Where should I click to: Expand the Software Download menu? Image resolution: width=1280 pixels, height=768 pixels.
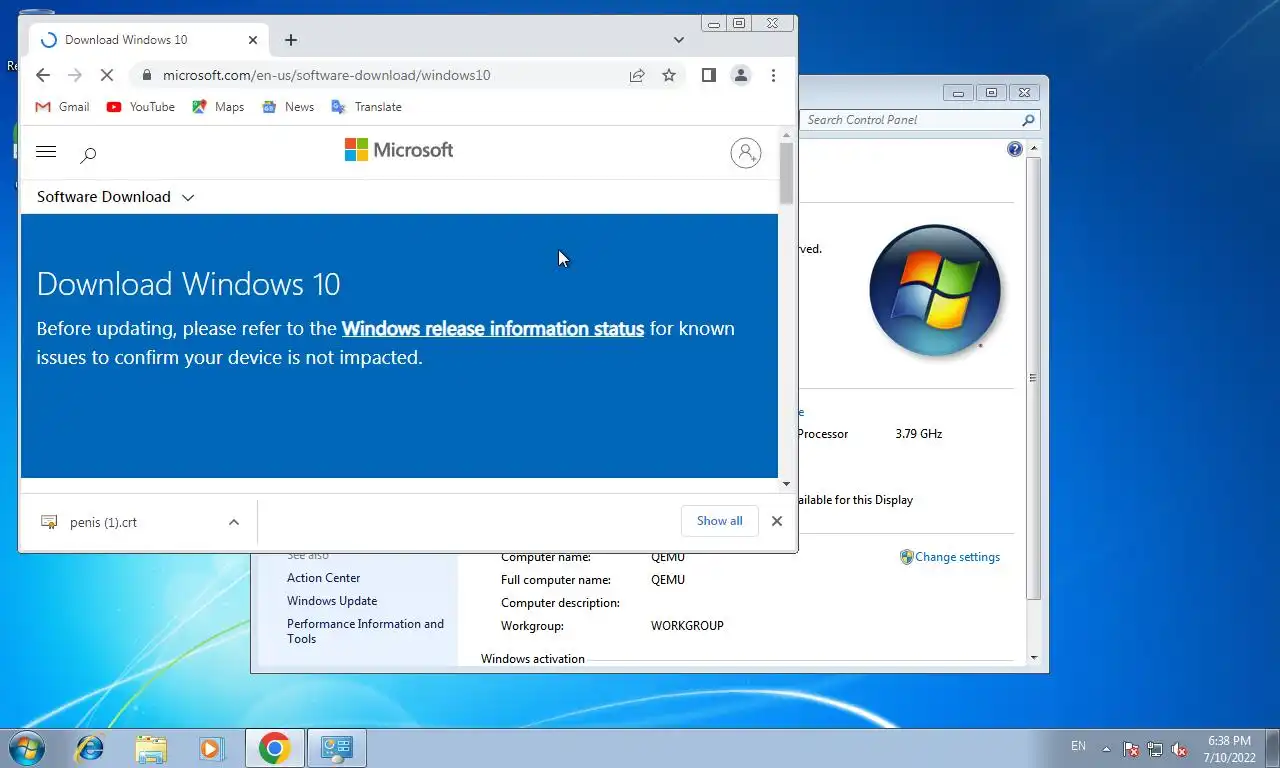(x=115, y=197)
